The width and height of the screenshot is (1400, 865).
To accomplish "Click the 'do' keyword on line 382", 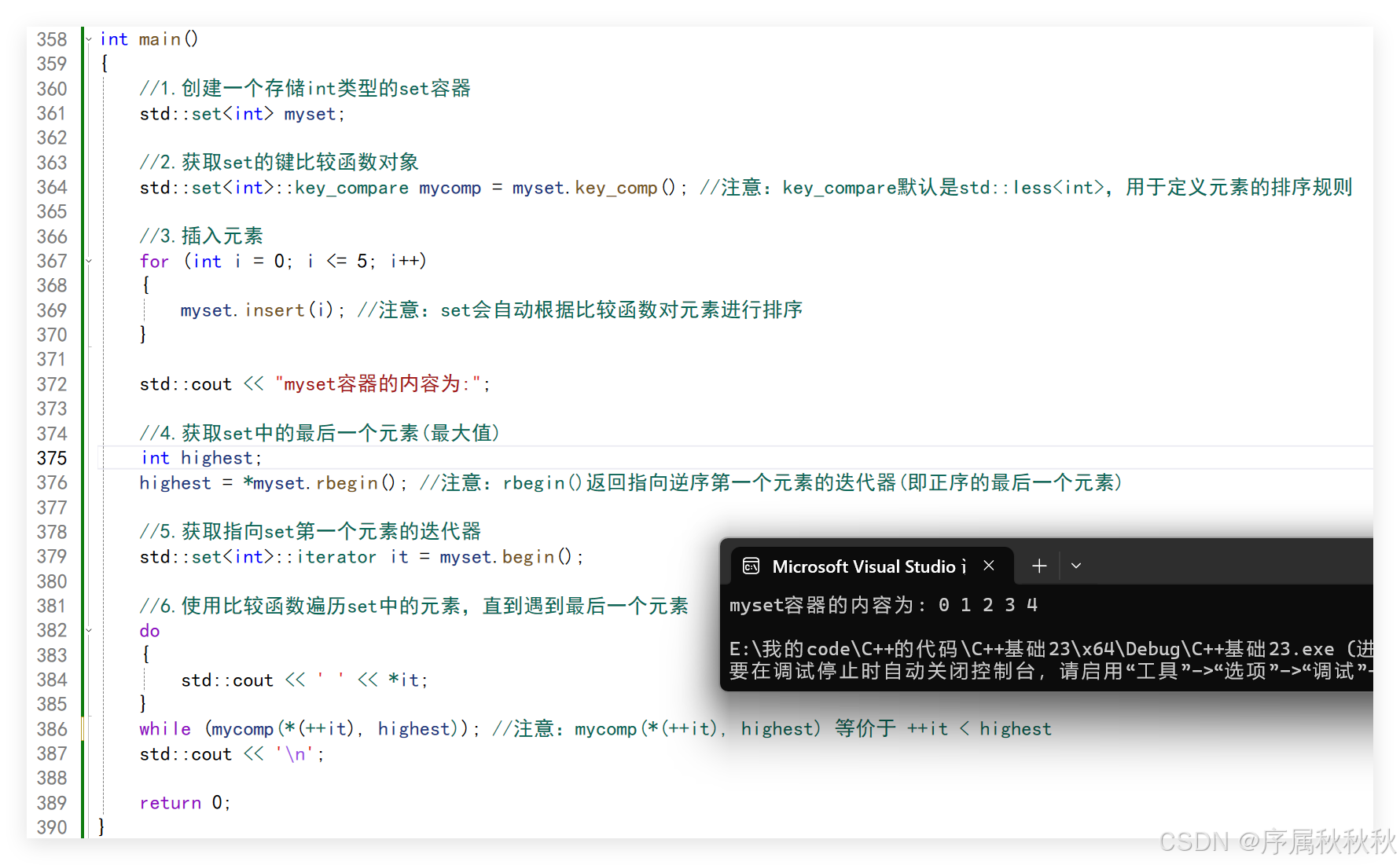I will coord(149,631).
